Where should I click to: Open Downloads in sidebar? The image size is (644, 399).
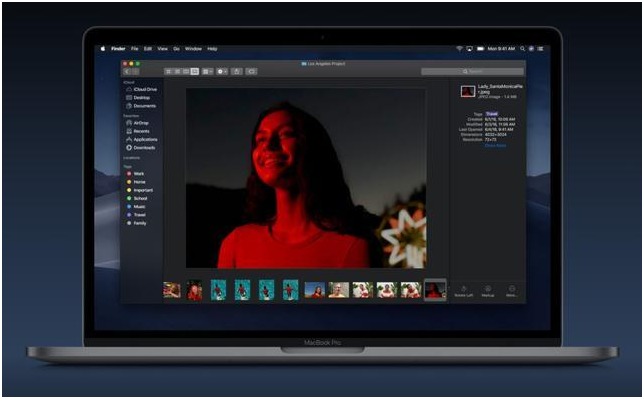[140, 148]
